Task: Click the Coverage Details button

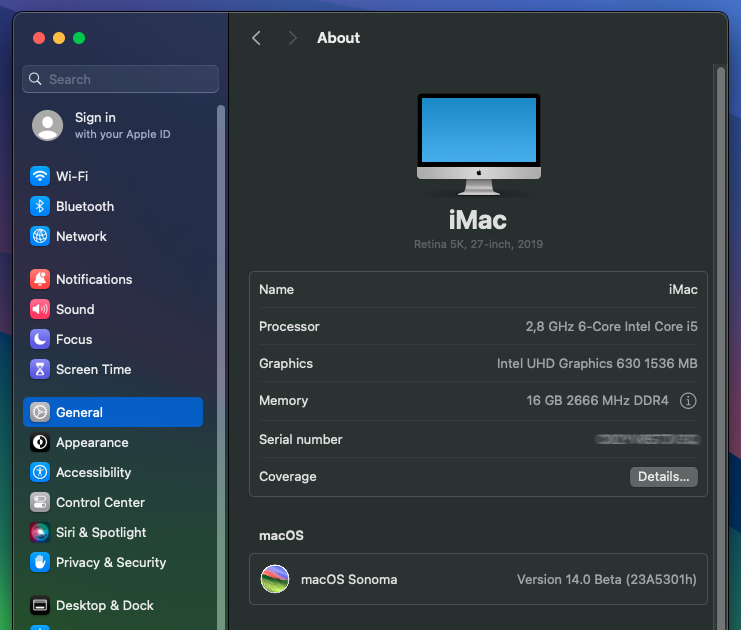Action: click(x=663, y=476)
